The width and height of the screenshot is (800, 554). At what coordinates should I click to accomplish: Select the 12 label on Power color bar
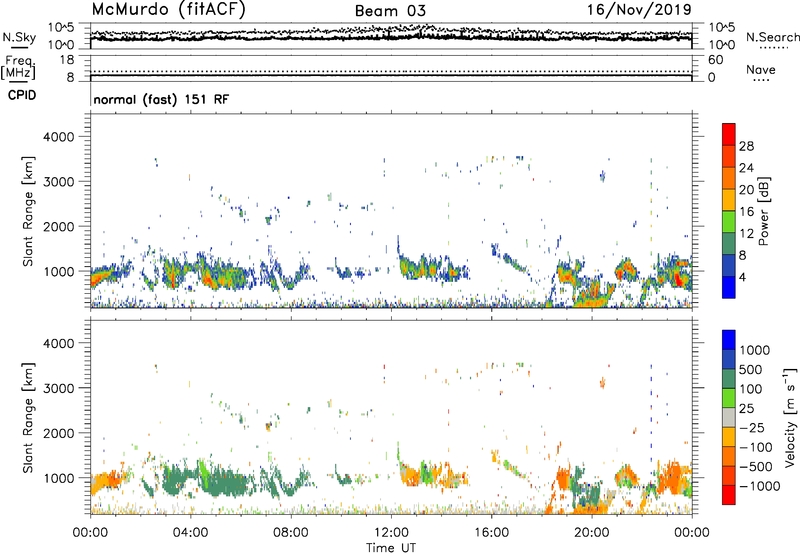(746, 234)
